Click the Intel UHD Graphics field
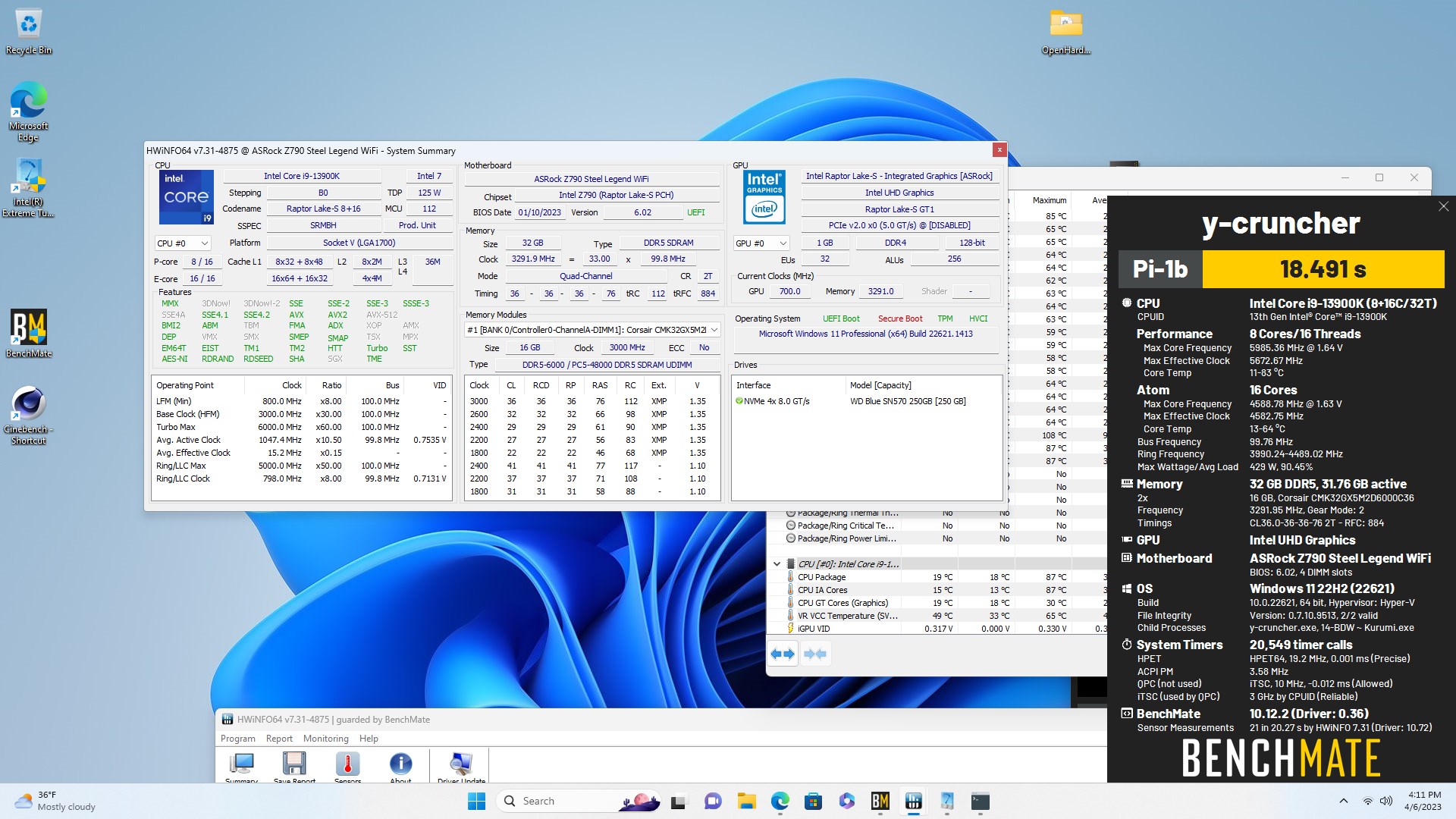 899,193
